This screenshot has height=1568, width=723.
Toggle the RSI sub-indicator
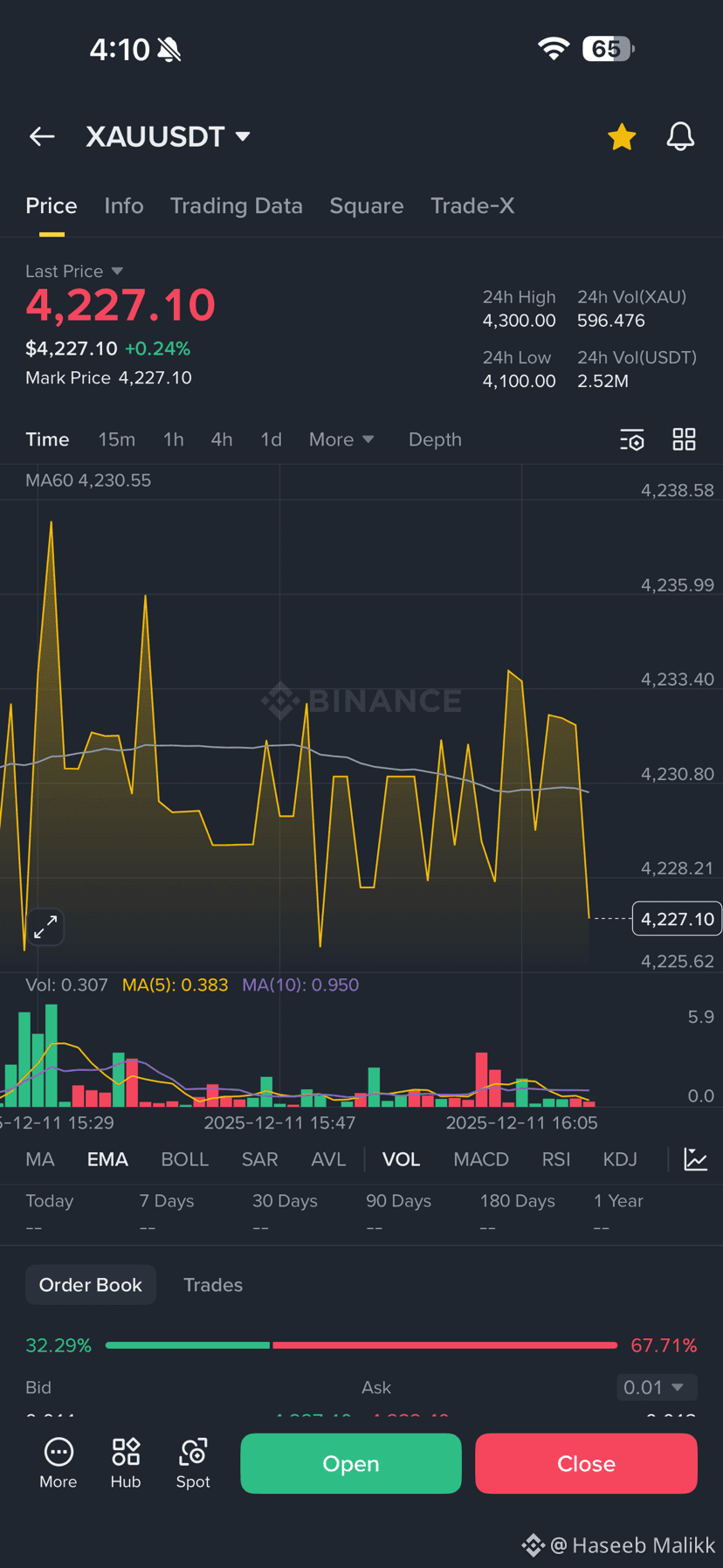tap(555, 1159)
